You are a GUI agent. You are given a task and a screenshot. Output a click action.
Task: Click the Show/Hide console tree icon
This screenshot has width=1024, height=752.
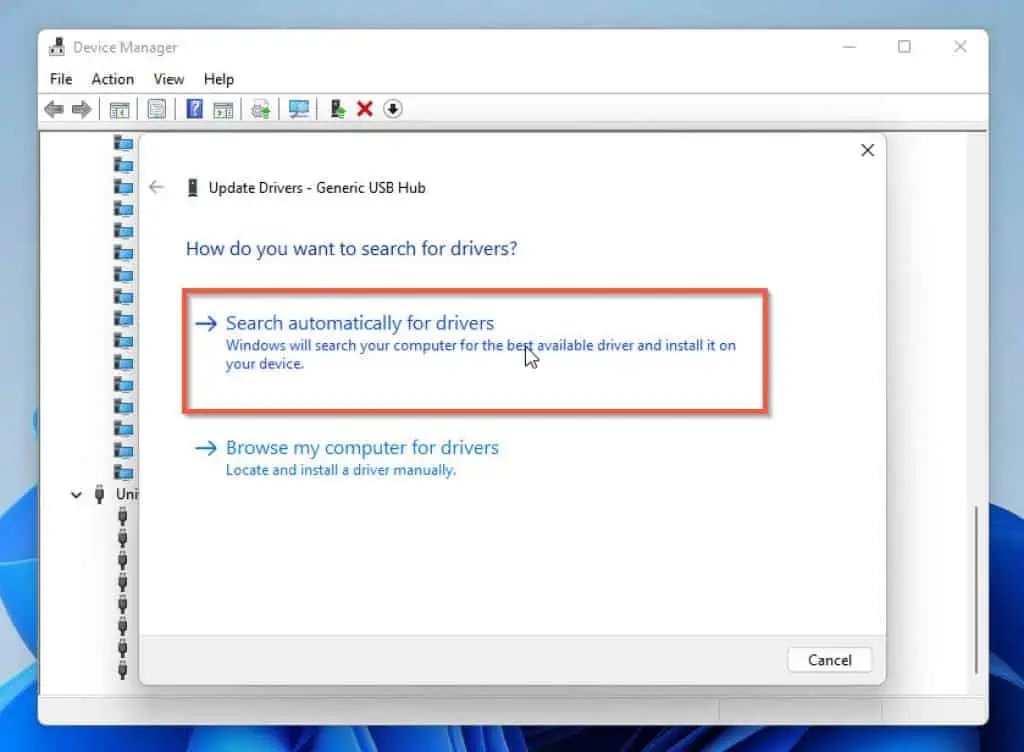(x=119, y=108)
